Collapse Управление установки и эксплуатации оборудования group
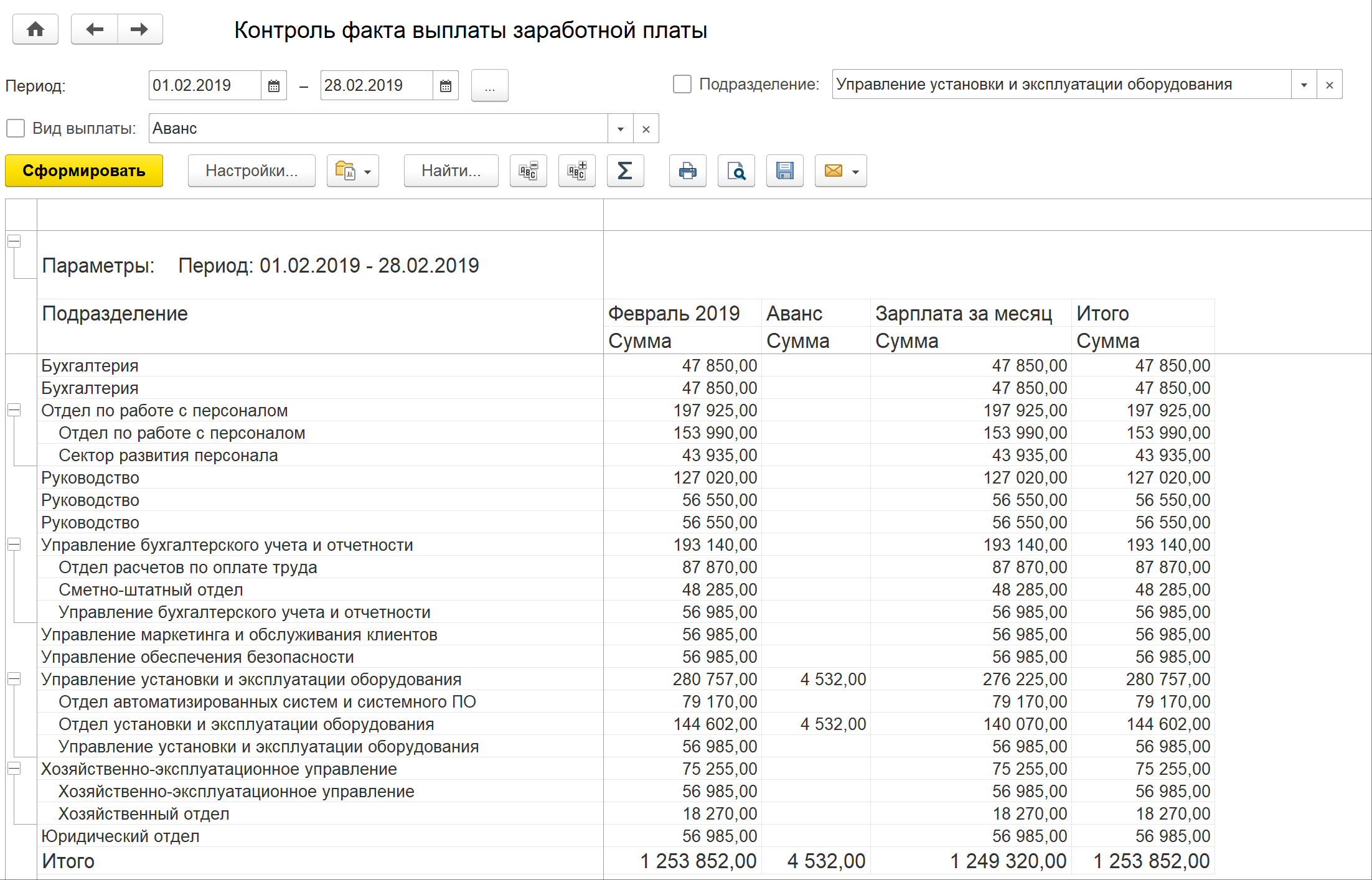1372x880 pixels. [14, 679]
